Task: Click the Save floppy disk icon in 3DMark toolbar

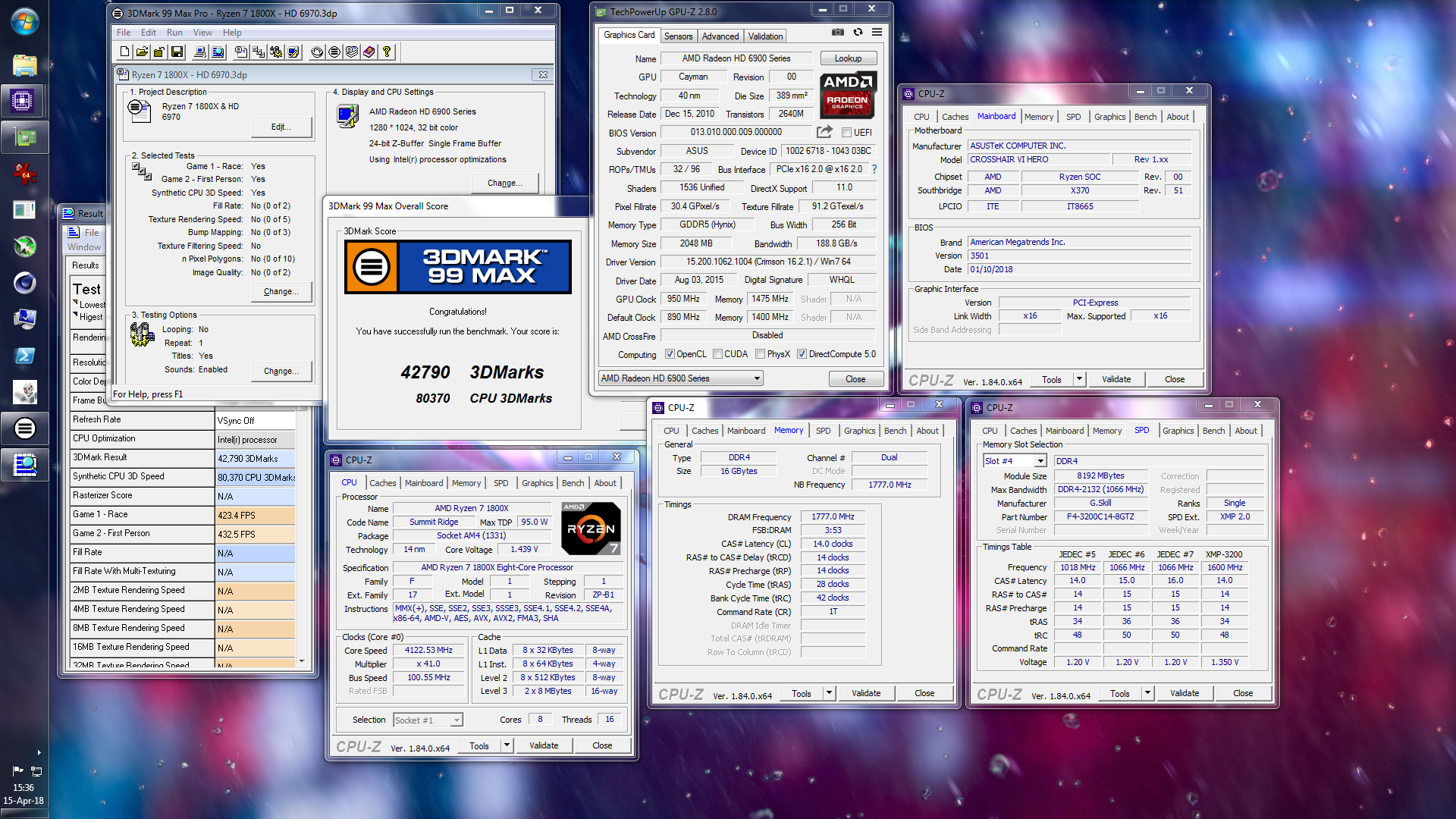Action: (177, 52)
